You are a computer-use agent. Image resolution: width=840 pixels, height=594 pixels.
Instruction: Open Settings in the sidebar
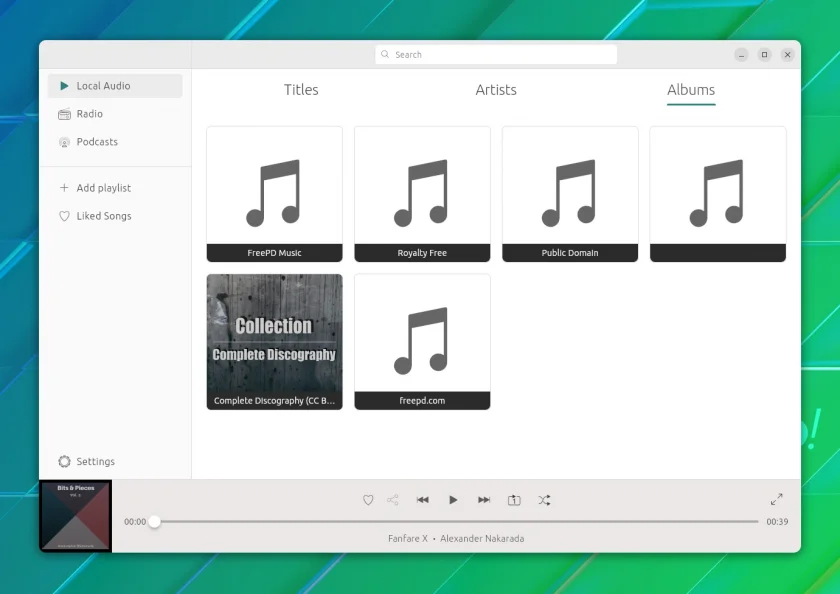click(x=115, y=461)
